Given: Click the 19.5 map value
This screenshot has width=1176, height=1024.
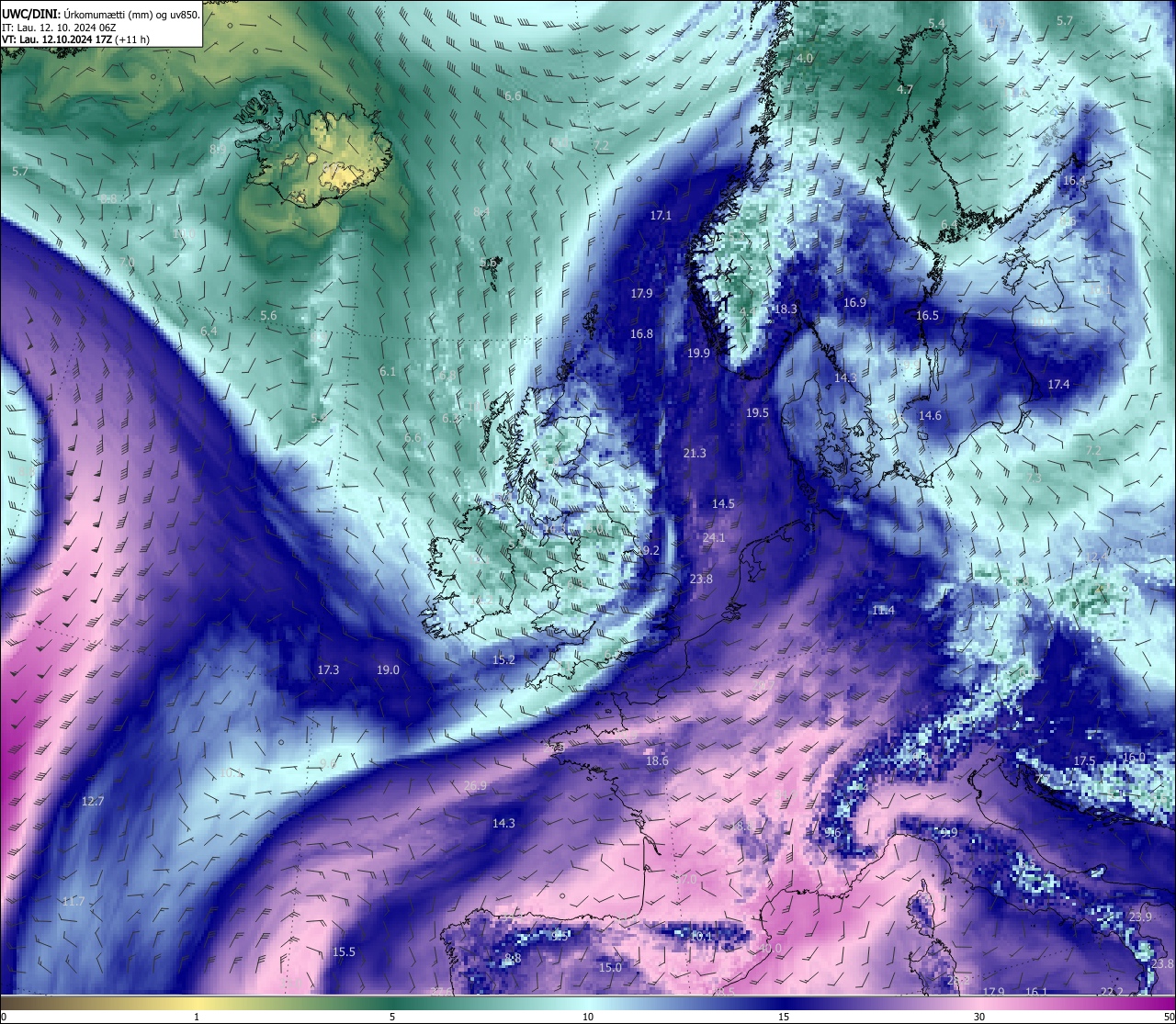Looking at the screenshot, I should (x=757, y=413).
